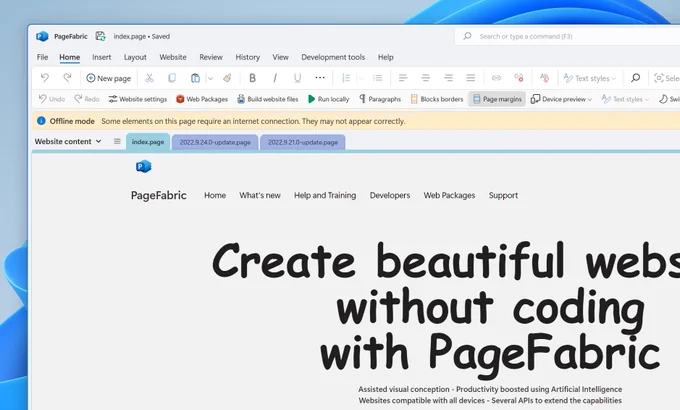
Task: Switch to the 2022.9.21.0-update.page tab
Action: (x=303, y=142)
